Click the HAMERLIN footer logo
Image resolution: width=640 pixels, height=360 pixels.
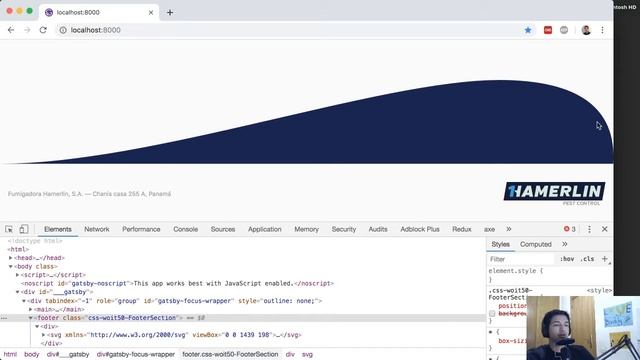(554, 193)
